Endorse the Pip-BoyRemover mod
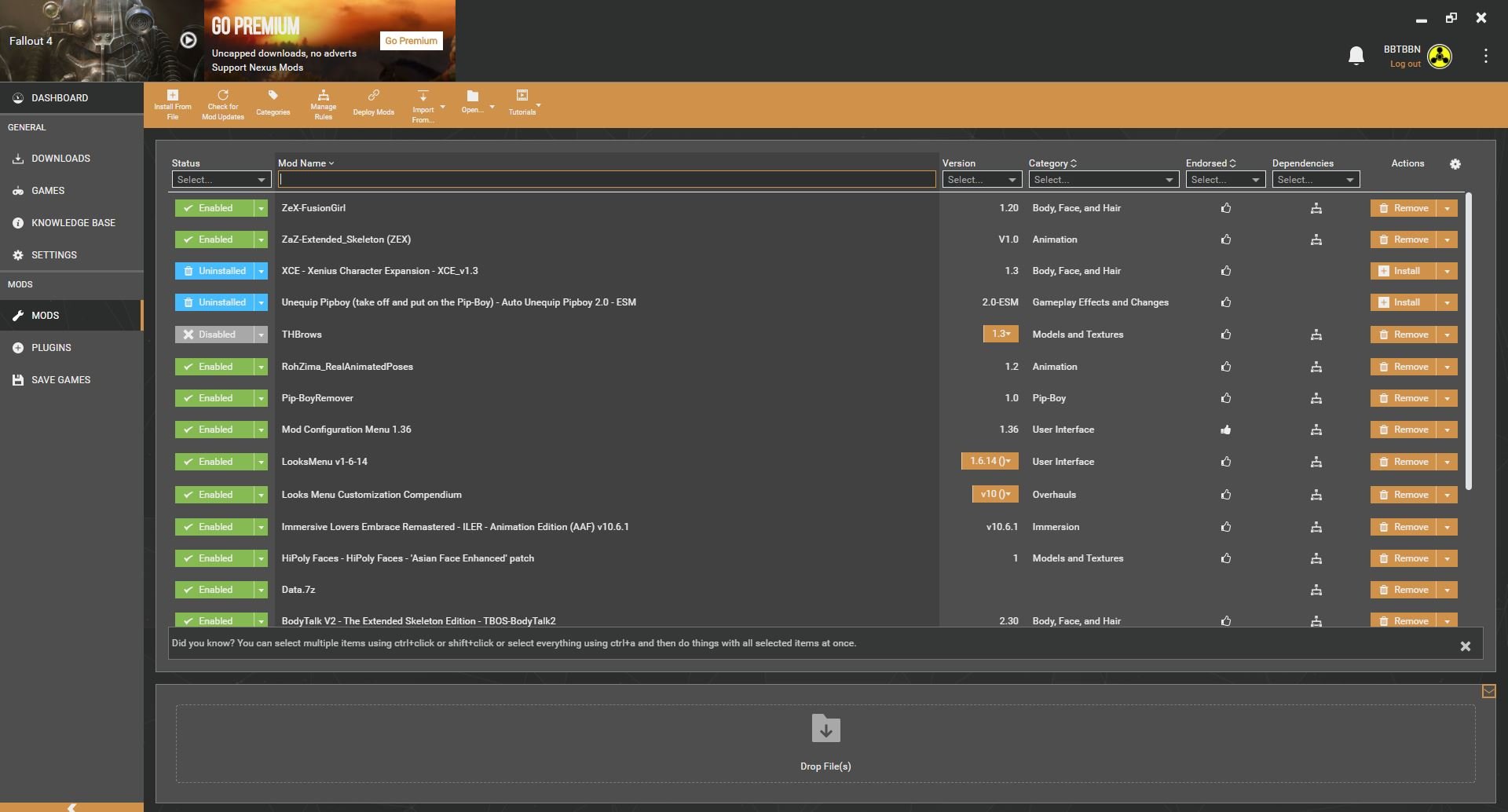Screen dimensions: 1508x812 [1226, 398]
